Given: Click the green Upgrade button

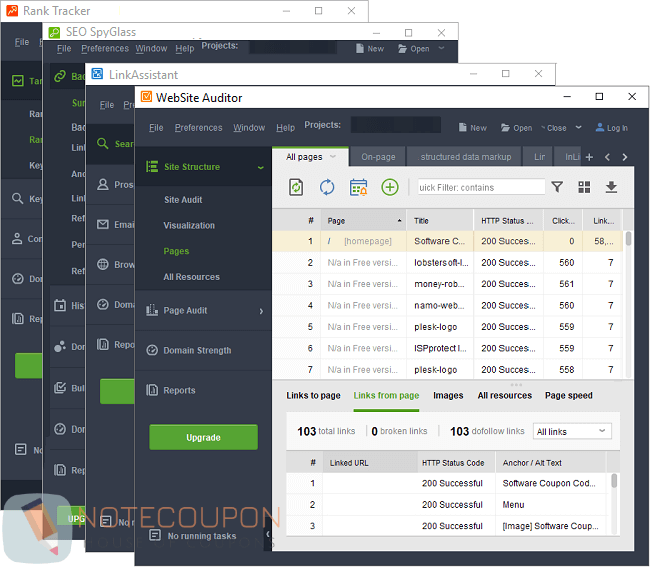Looking at the screenshot, I should point(203,437).
